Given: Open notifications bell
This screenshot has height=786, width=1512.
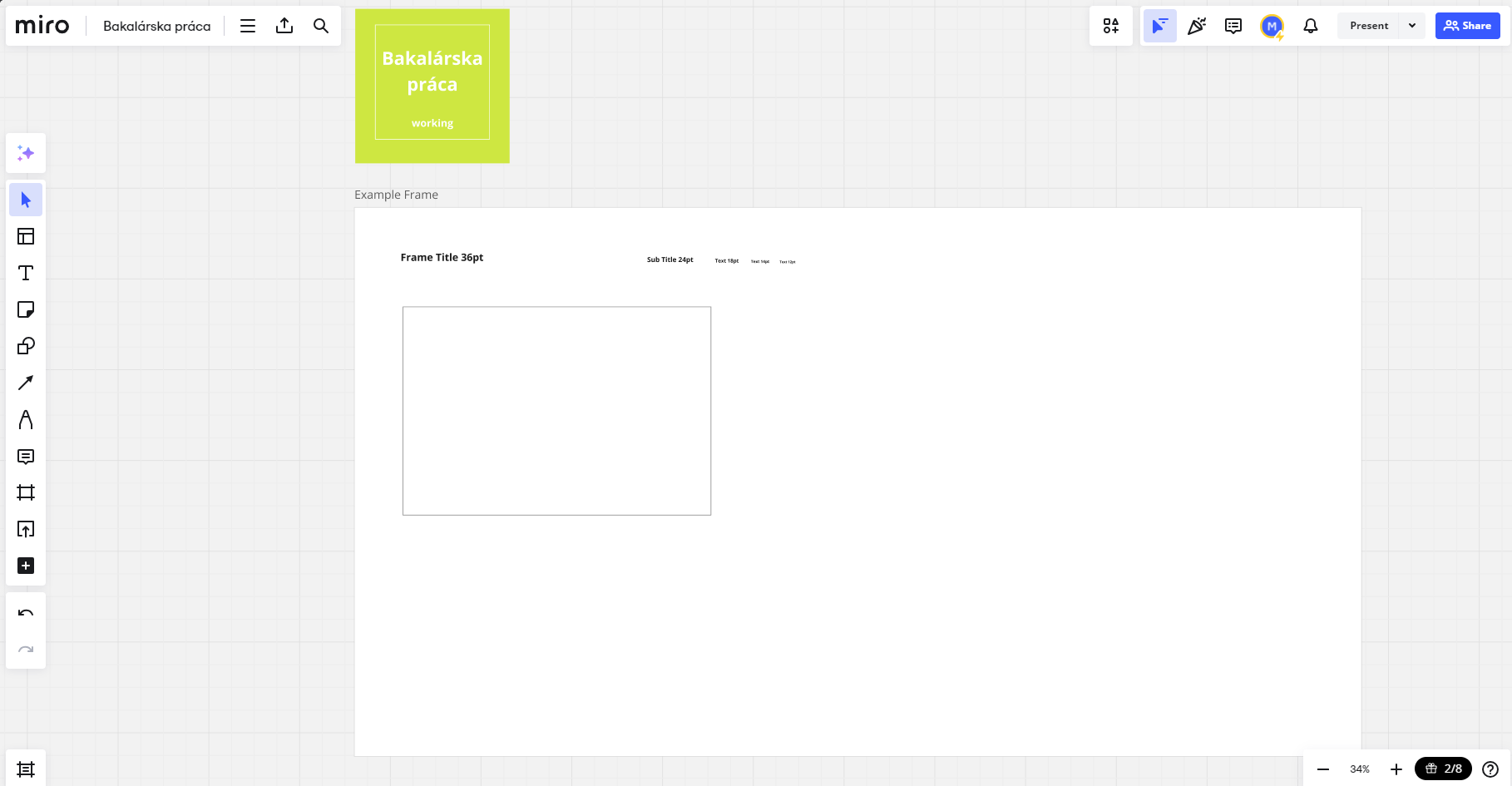Looking at the screenshot, I should [x=1311, y=26].
